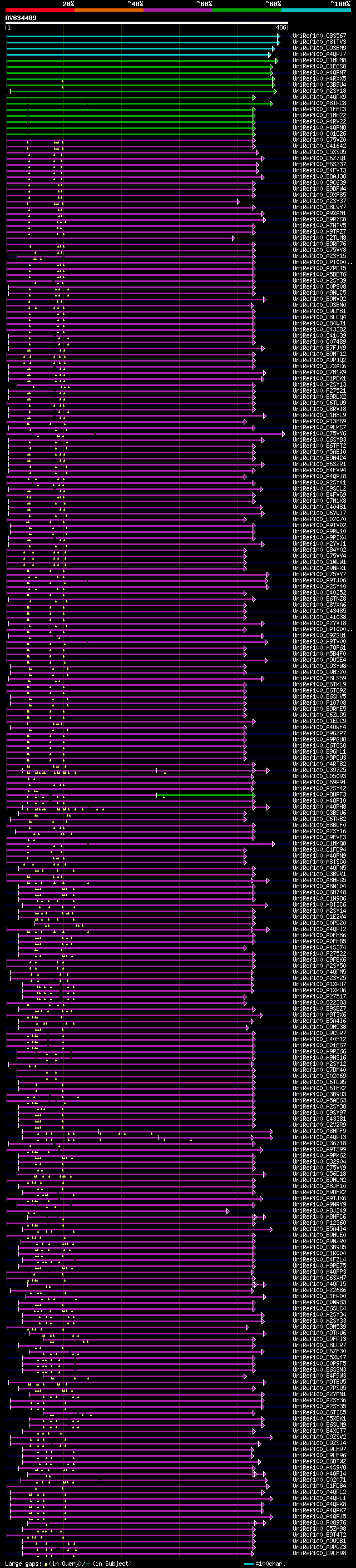Viewport: 356px width, 1568px height.
Task: Click the Large gaps legend text
Action: [x=24, y=1564]
